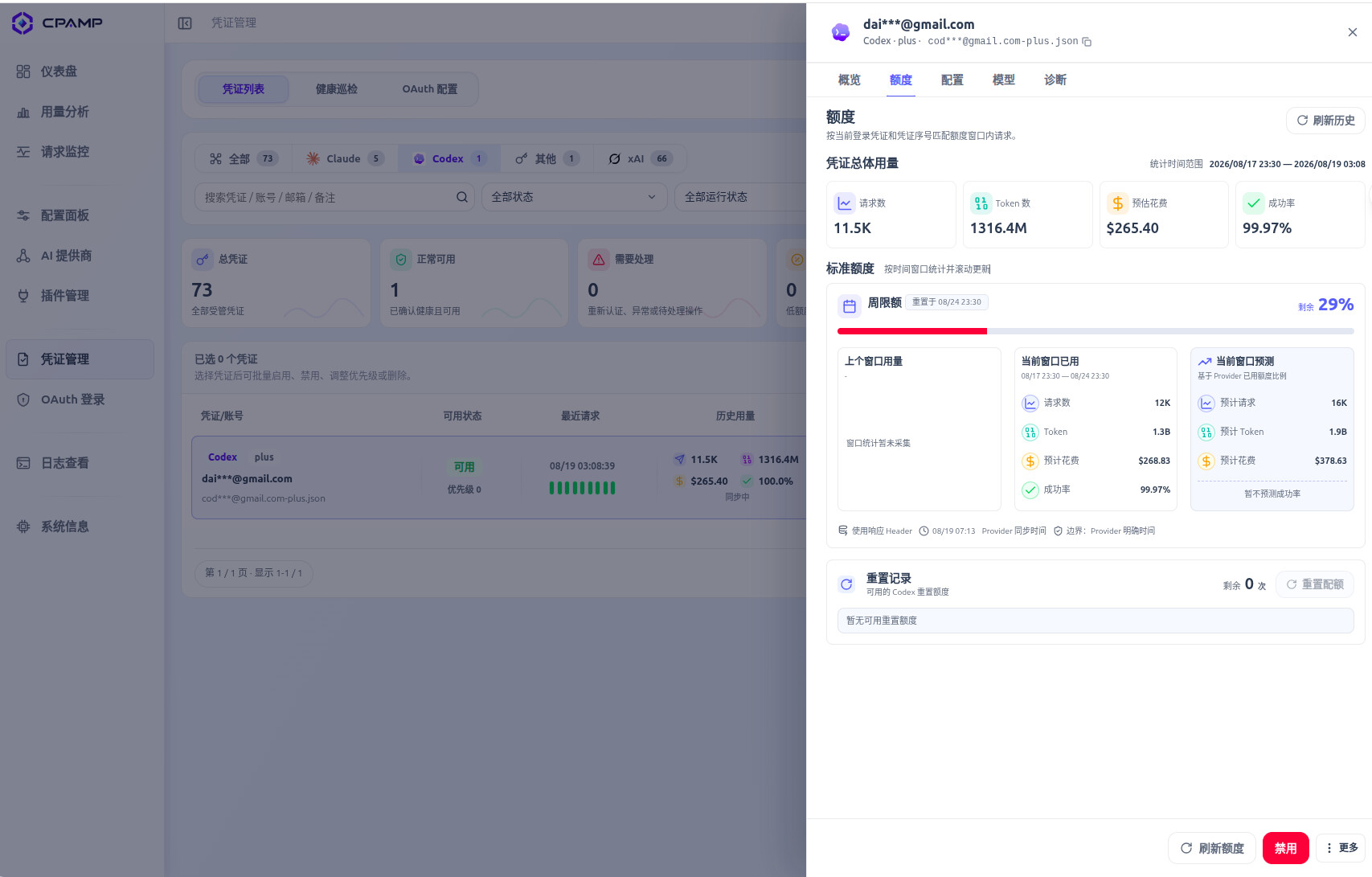Click the 请求数 chart icon

[845, 203]
